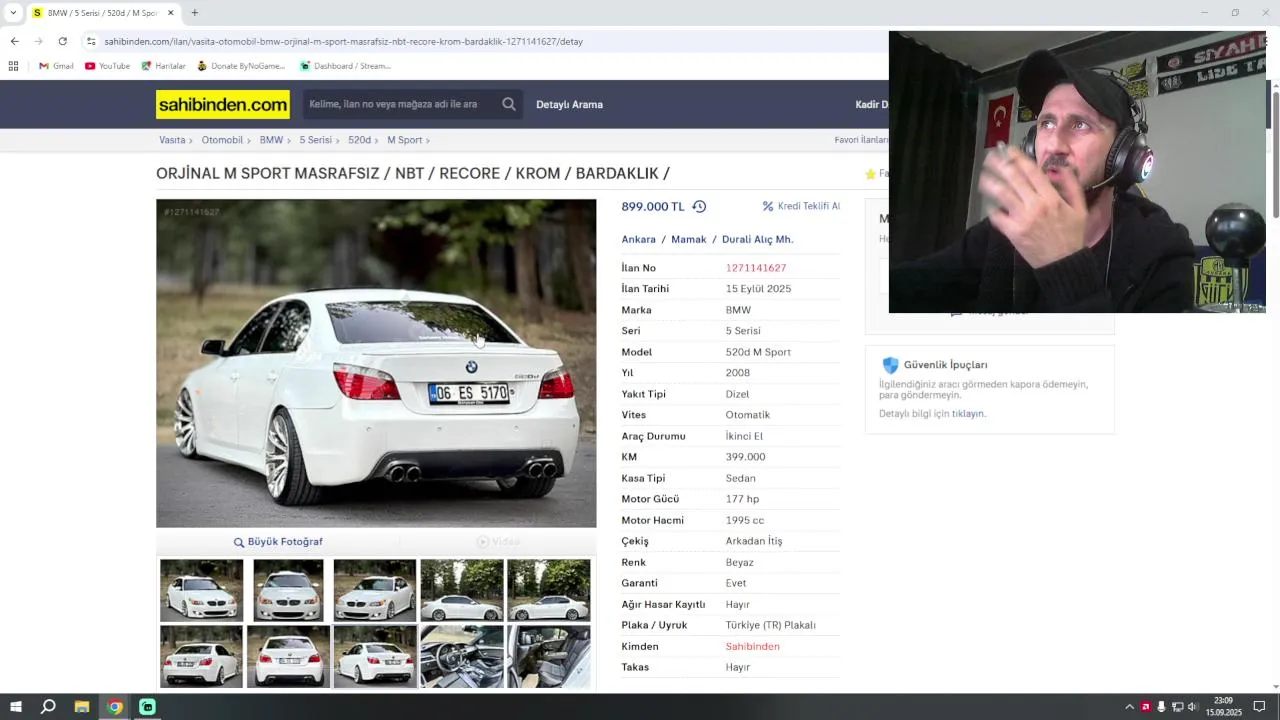Open Donate ByNoGame bookmark
Image resolution: width=1280 pixels, height=720 pixels.
241,66
